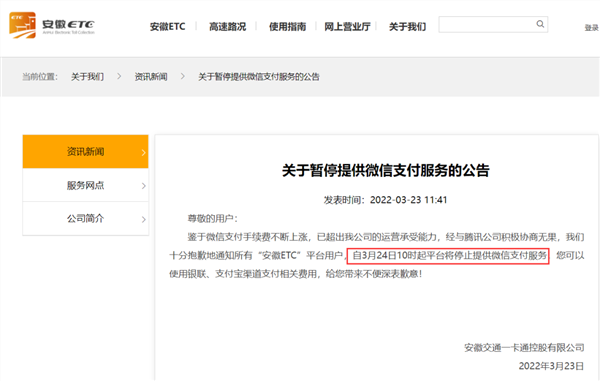Click the chevron beside 服务网点
This screenshot has height=381, width=600.
(x=143, y=186)
